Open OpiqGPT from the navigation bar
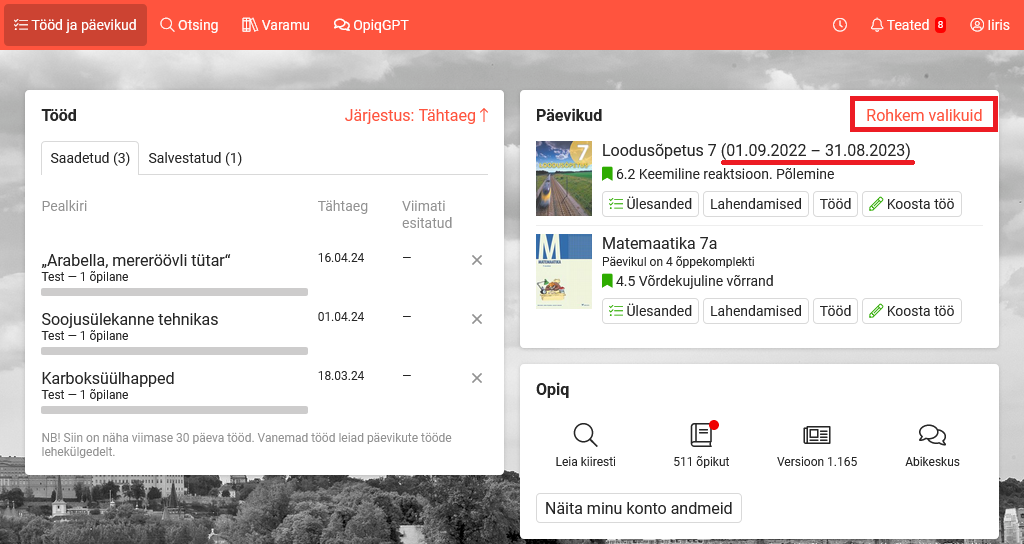 (x=371, y=25)
